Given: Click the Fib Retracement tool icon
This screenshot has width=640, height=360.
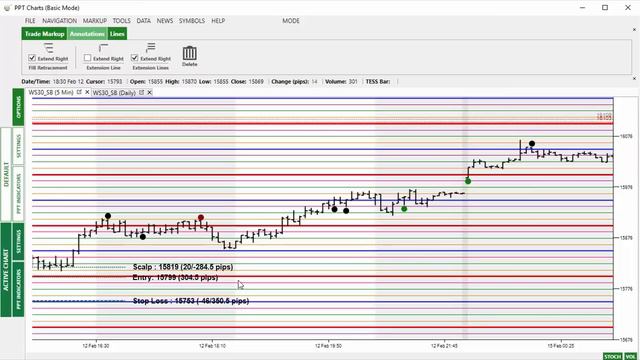Looking at the screenshot, I should [x=49, y=48].
